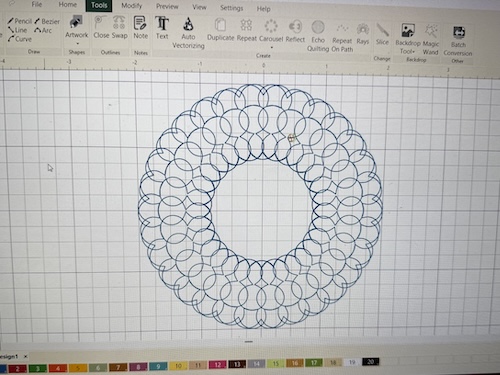500x375 pixels.
Task: Expand the Artwork shapes dropdown
Action: 77,43
